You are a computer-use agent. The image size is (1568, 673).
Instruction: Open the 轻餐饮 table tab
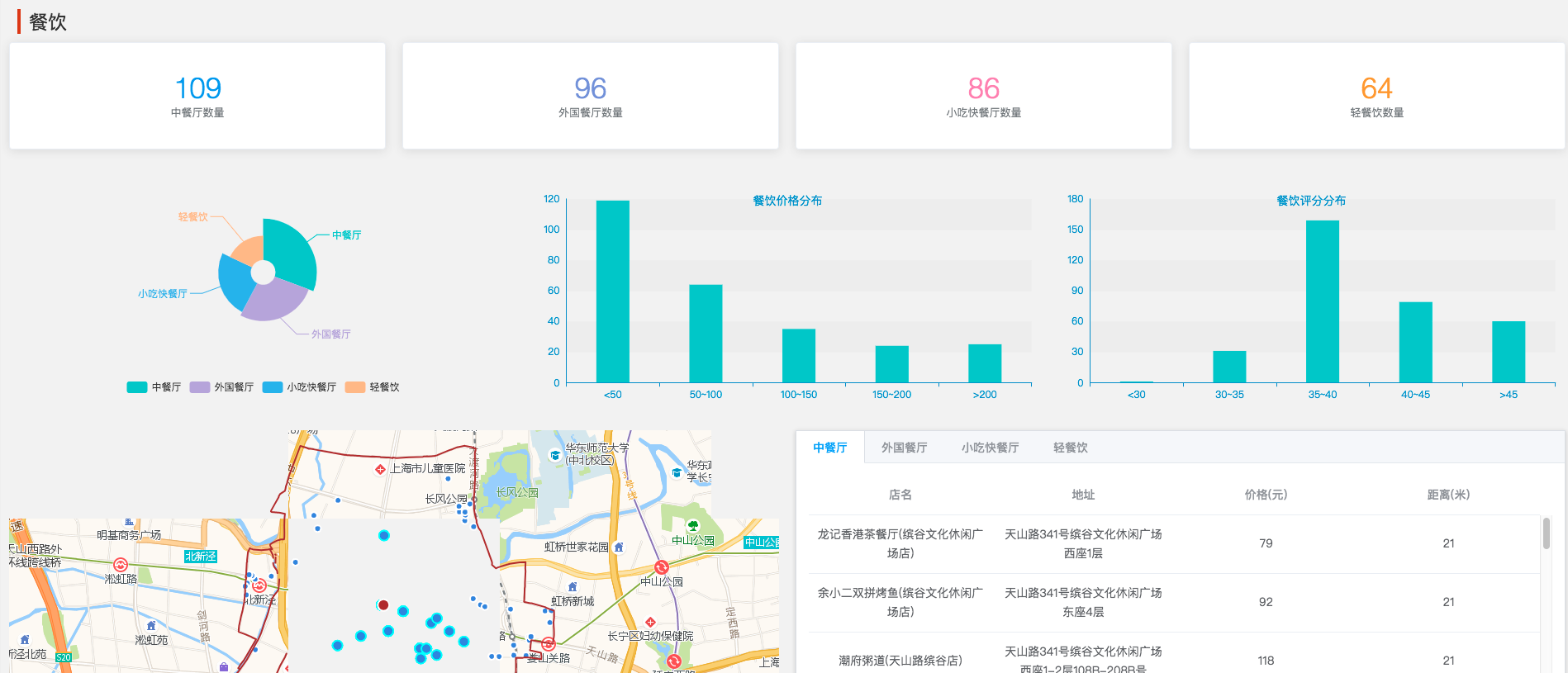(1070, 448)
